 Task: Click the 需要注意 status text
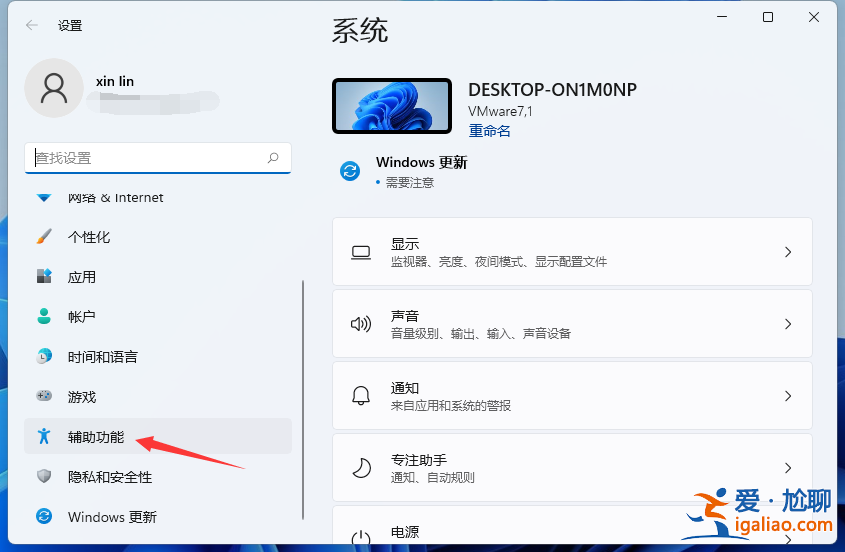[410, 183]
